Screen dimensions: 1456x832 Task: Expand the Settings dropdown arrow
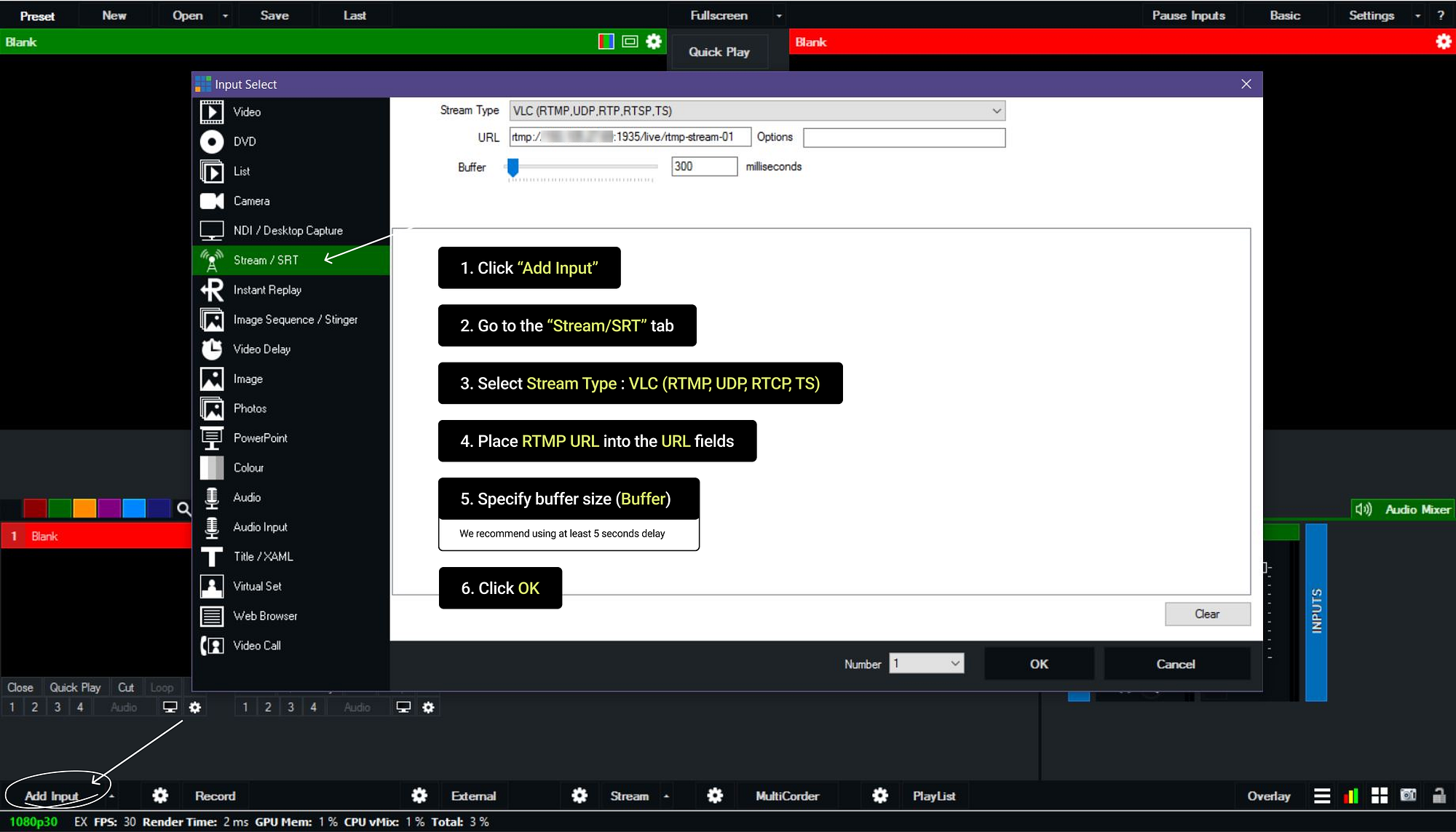tap(1417, 16)
